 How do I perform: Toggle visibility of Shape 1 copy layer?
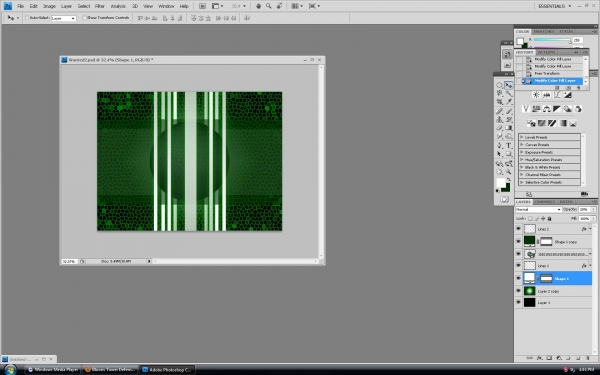pos(518,241)
